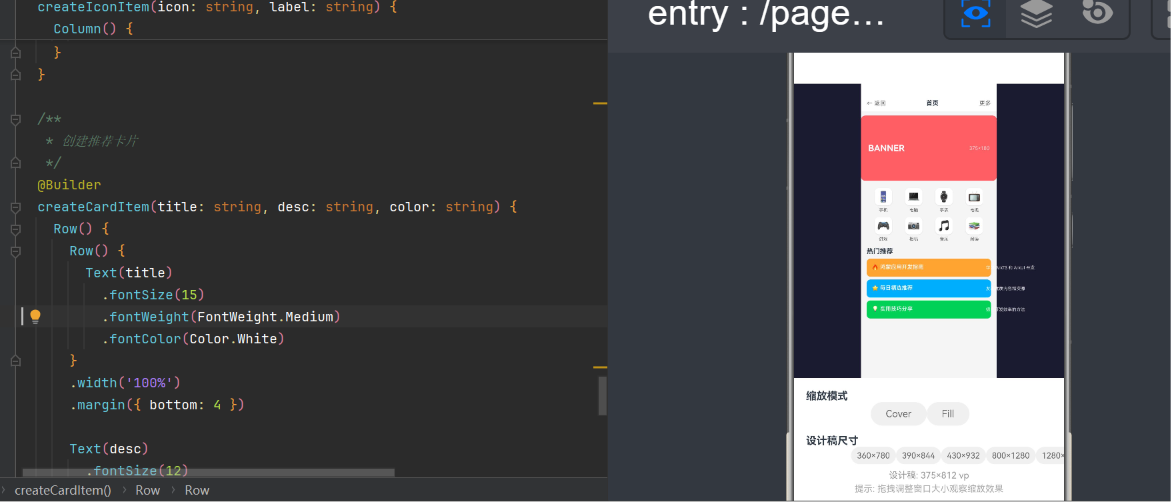Click the icon right of the layers icon

click(1097, 13)
